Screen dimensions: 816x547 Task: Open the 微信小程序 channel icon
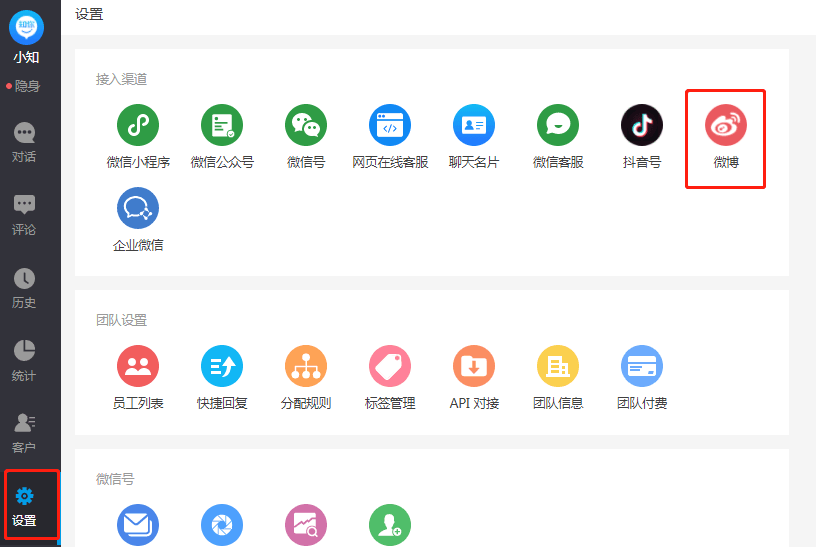tap(138, 125)
